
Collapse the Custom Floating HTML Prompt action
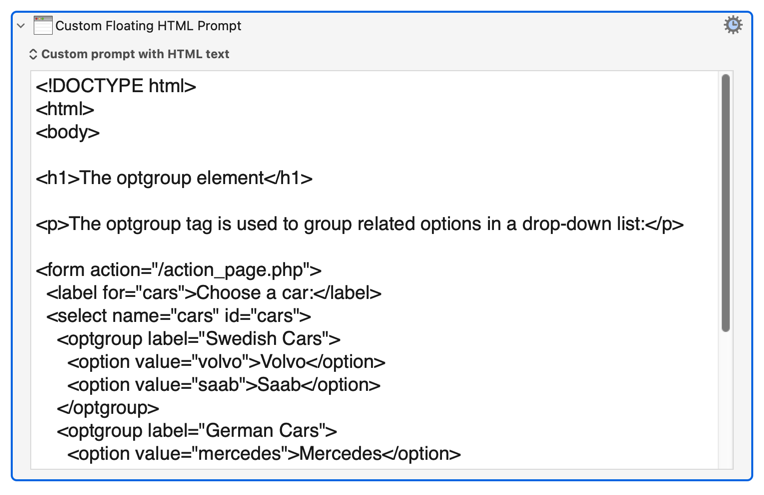pos(21,25)
